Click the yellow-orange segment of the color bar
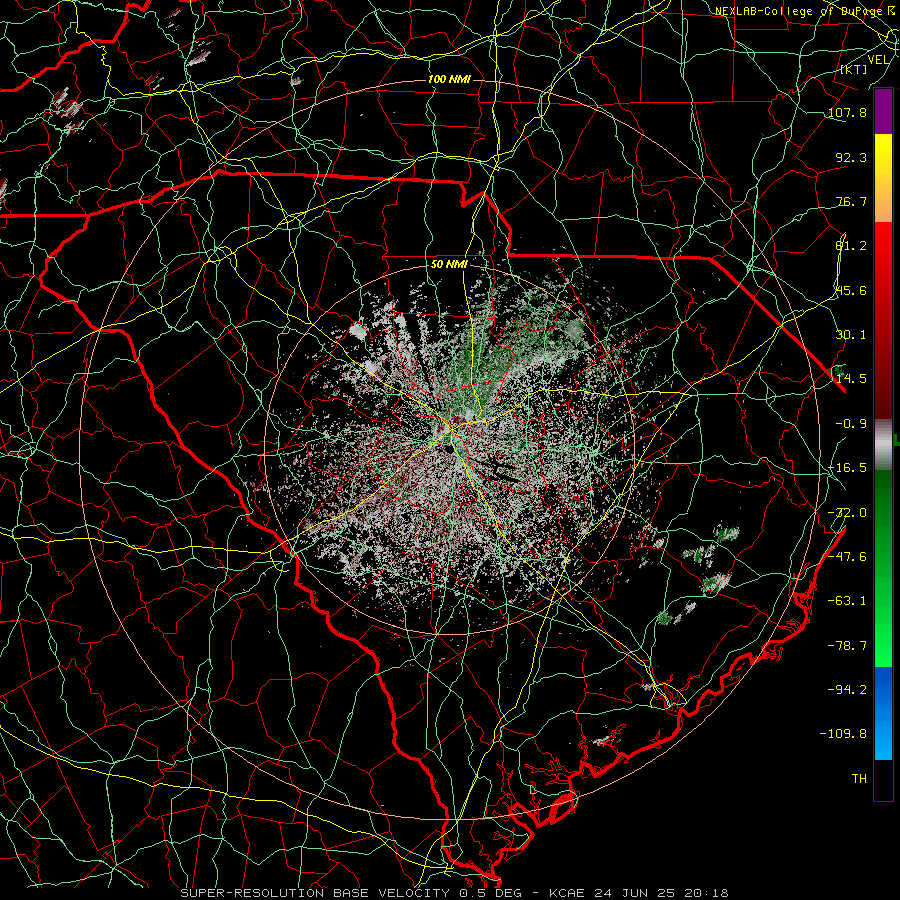This screenshot has width=900, height=900. point(883,178)
